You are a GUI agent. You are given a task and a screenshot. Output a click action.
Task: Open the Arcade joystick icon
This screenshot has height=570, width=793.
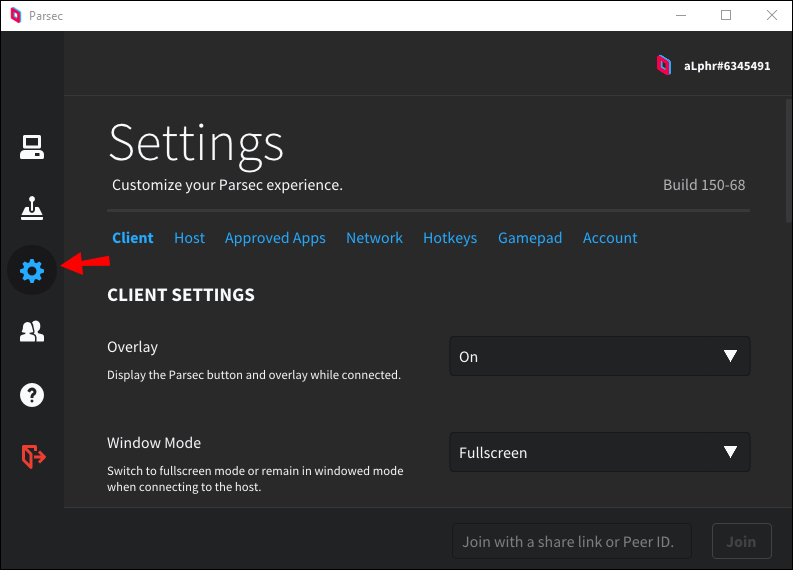(x=32, y=209)
